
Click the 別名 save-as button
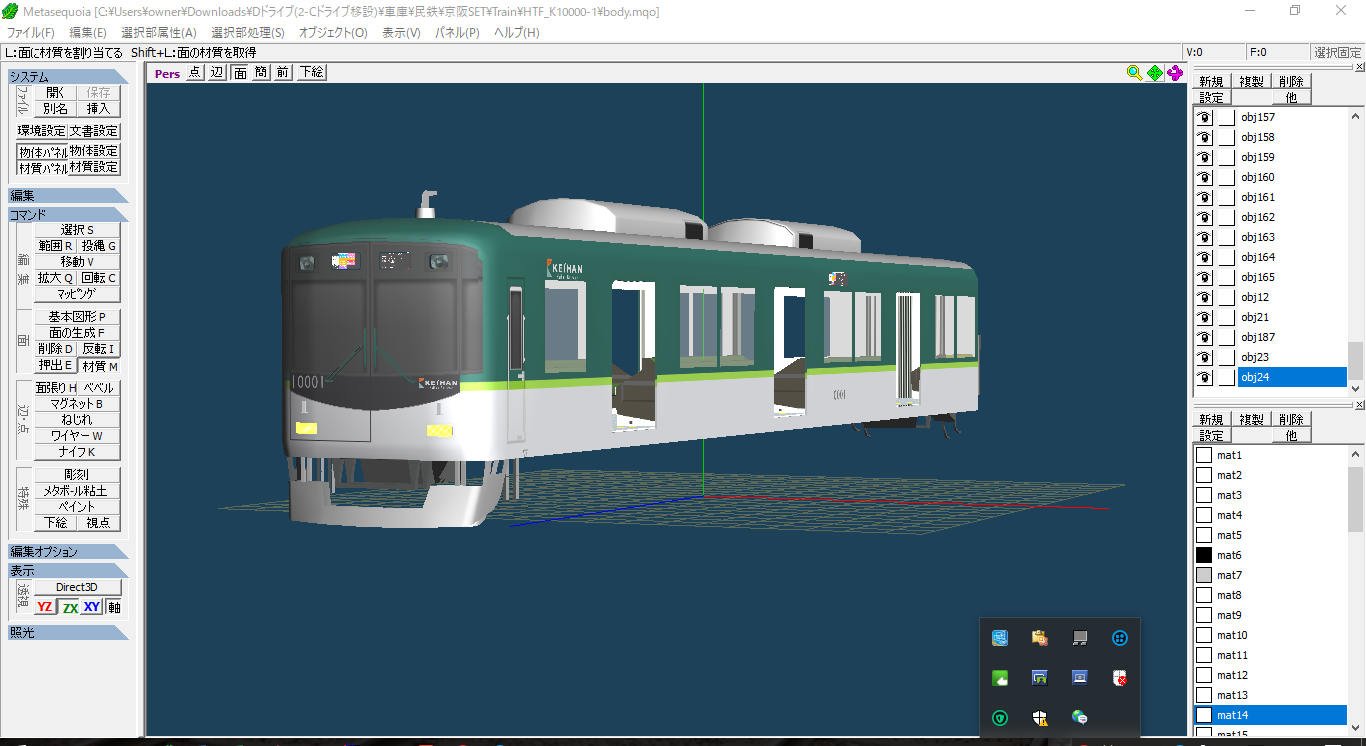tap(55, 109)
